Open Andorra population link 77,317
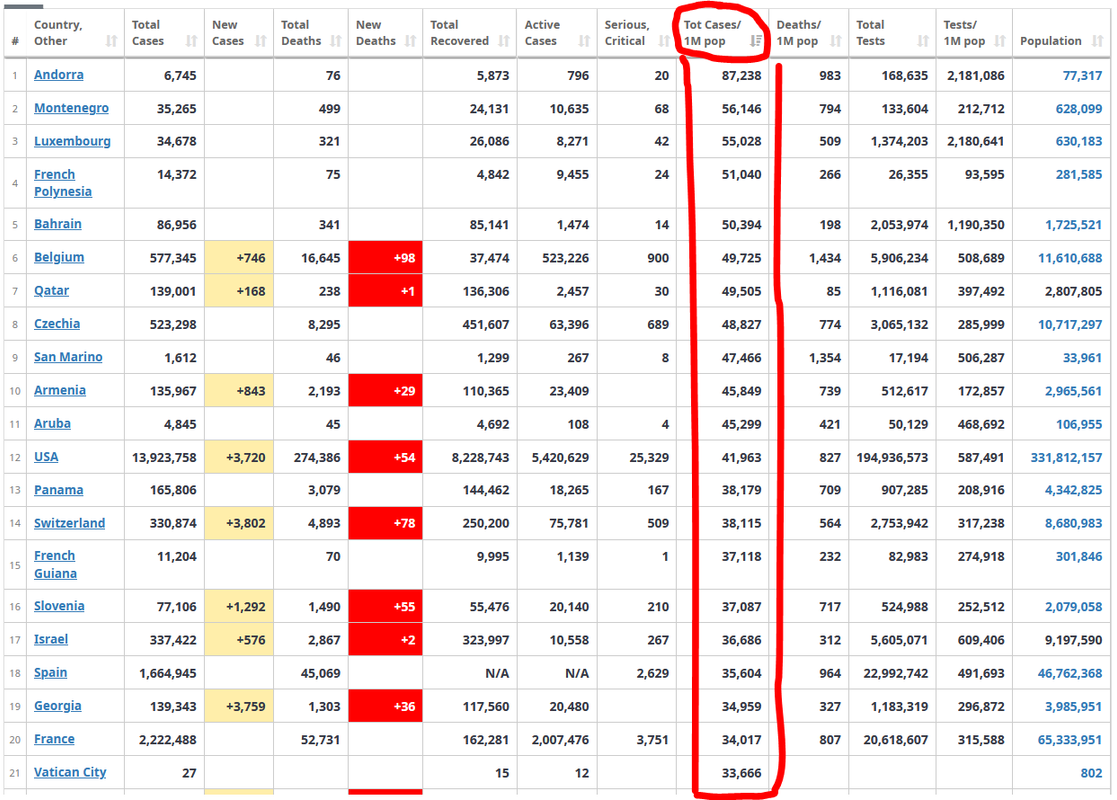The height and width of the screenshot is (800, 1117). 1082,76
